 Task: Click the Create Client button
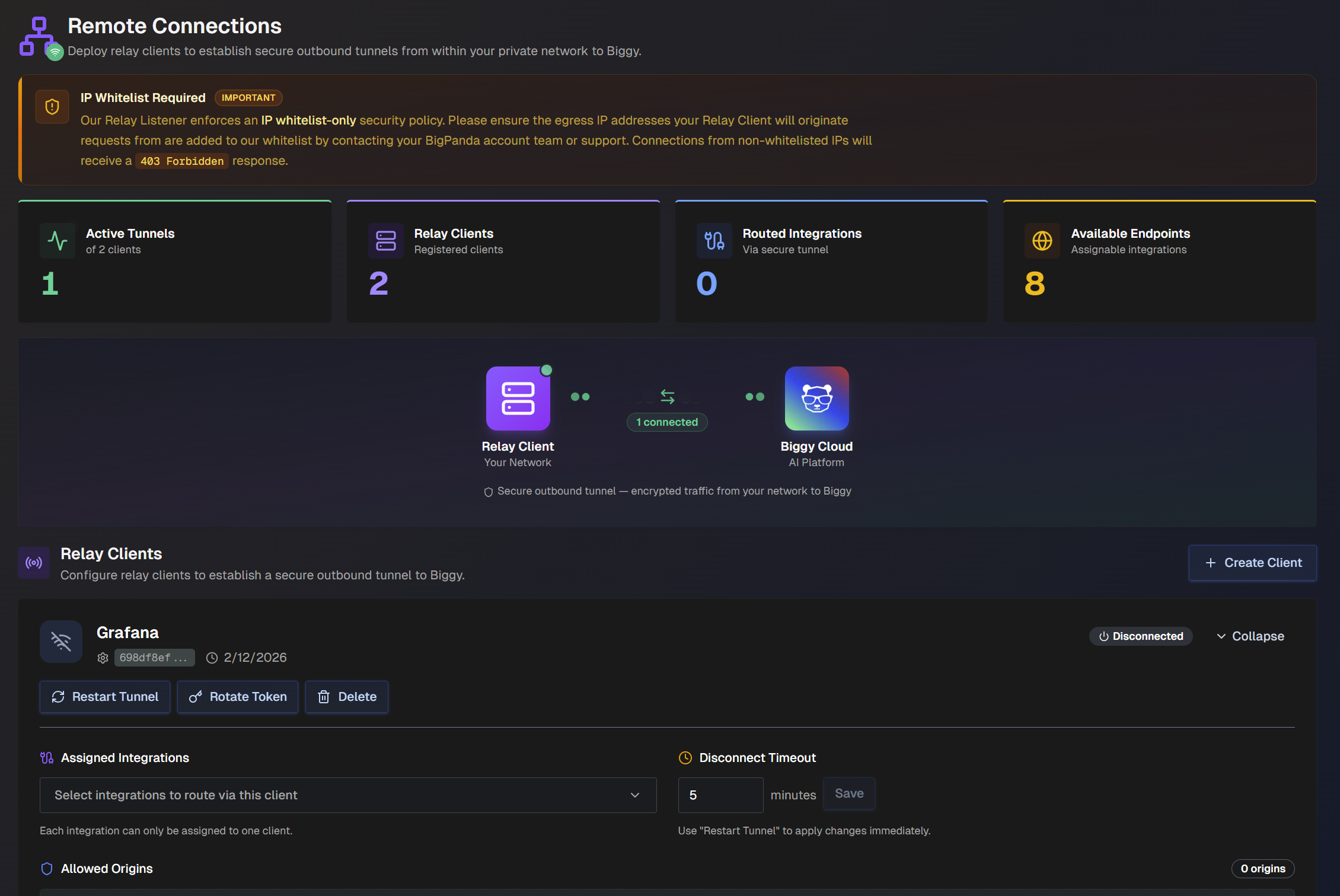coord(1252,562)
